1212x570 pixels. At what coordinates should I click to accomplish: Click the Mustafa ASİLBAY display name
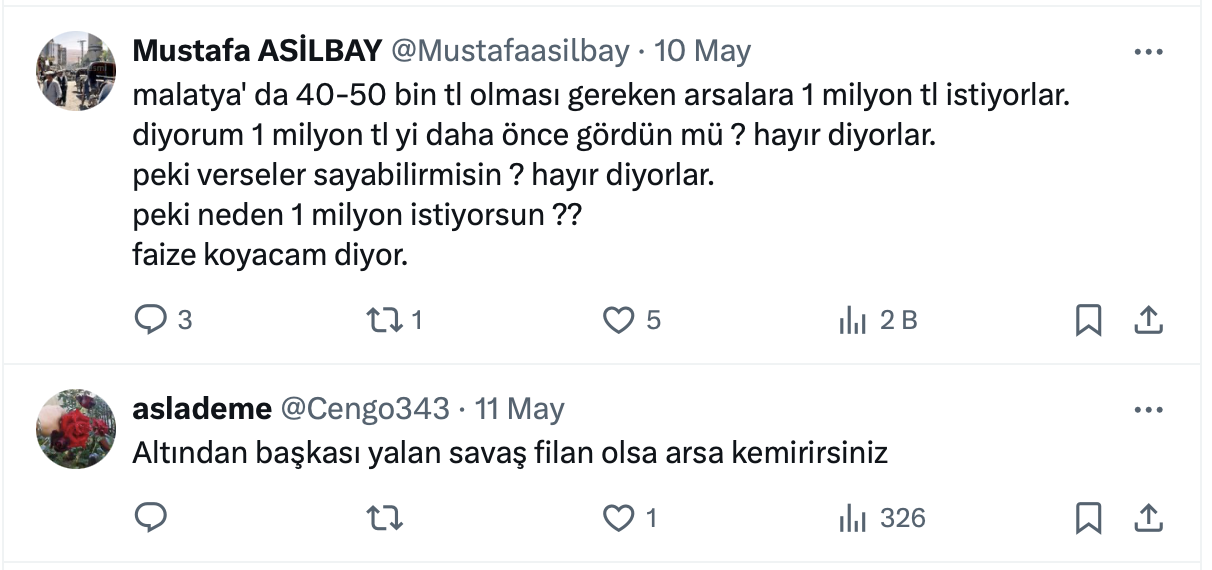point(257,51)
